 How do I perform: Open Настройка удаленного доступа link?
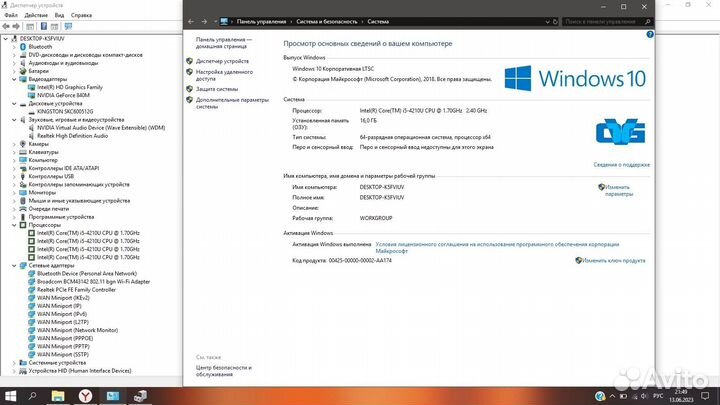[x=224, y=75]
